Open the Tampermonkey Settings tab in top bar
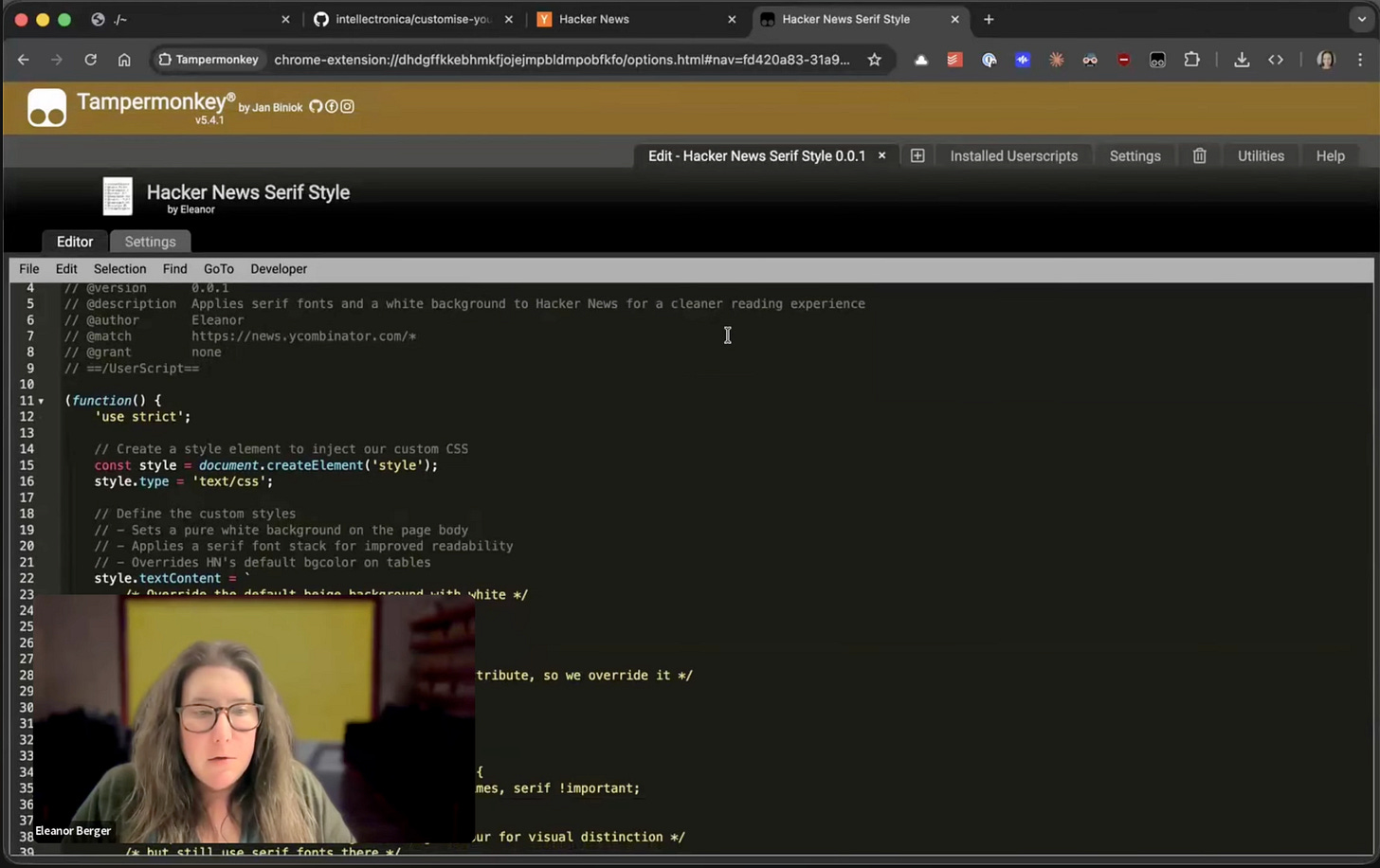 (x=1135, y=155)
